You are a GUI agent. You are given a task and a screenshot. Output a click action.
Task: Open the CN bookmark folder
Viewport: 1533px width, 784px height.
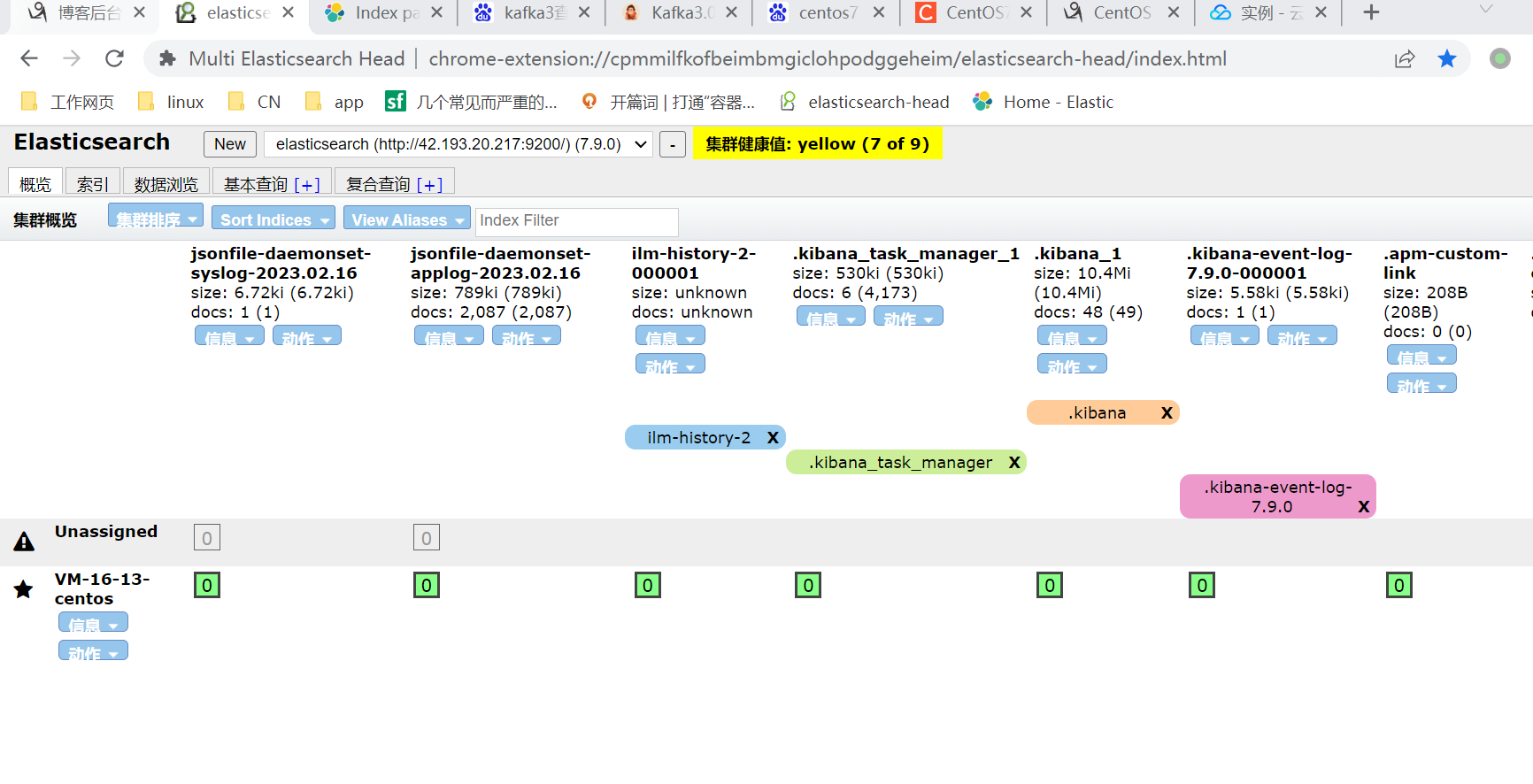tap(254, 102)
